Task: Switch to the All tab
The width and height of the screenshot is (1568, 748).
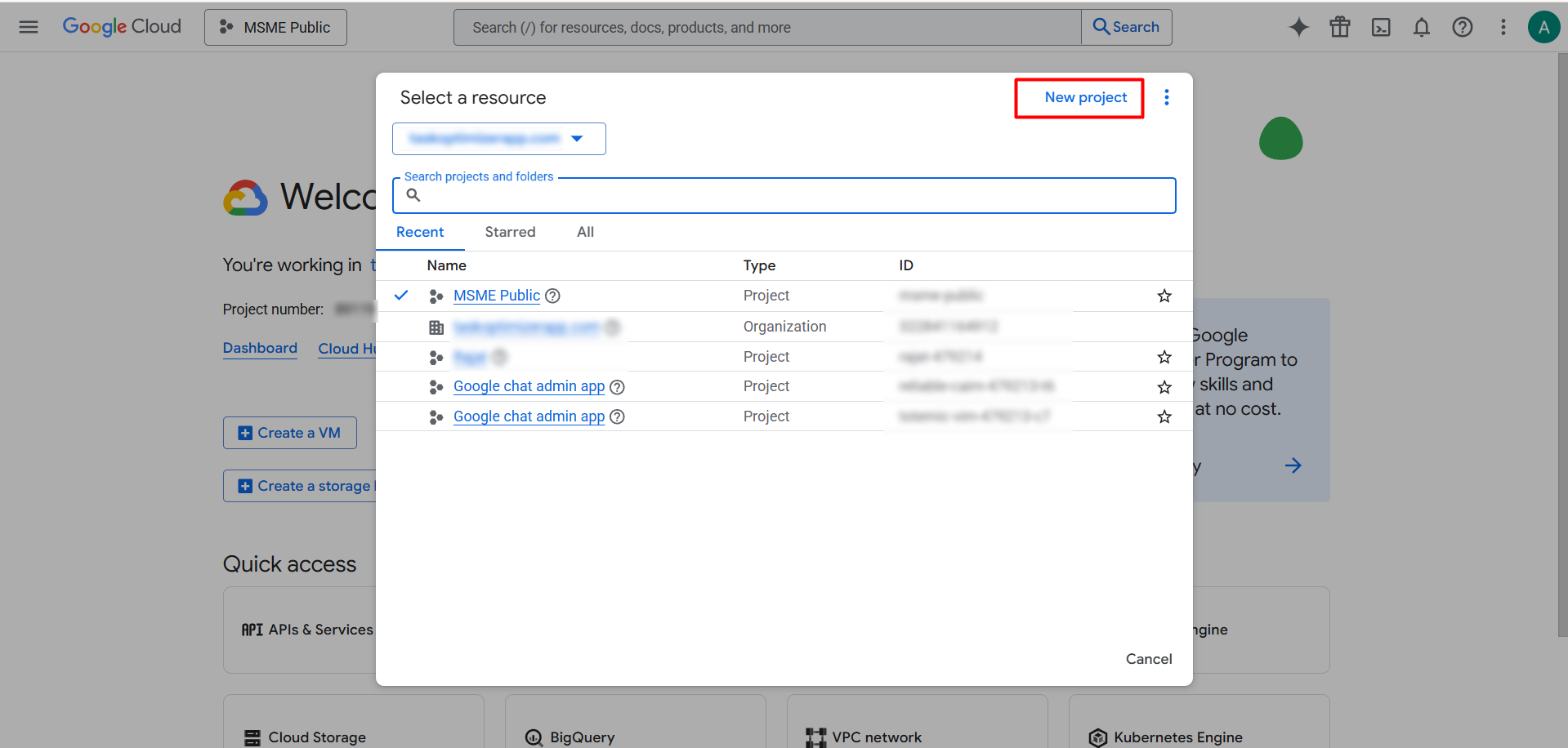Action: [585, 232]
